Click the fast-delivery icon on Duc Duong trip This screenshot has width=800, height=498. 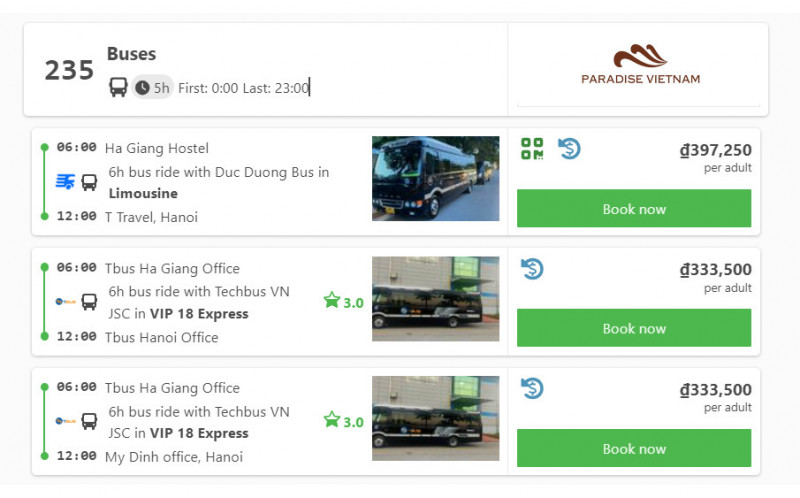point(66,182)
